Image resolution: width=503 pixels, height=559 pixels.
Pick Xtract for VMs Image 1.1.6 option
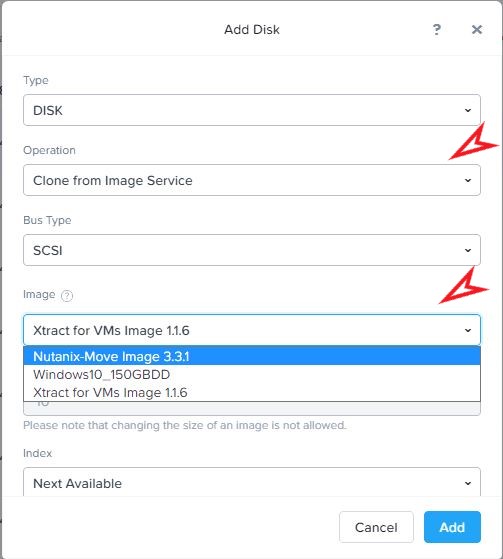pyautogui.click(x=252, y=393)
